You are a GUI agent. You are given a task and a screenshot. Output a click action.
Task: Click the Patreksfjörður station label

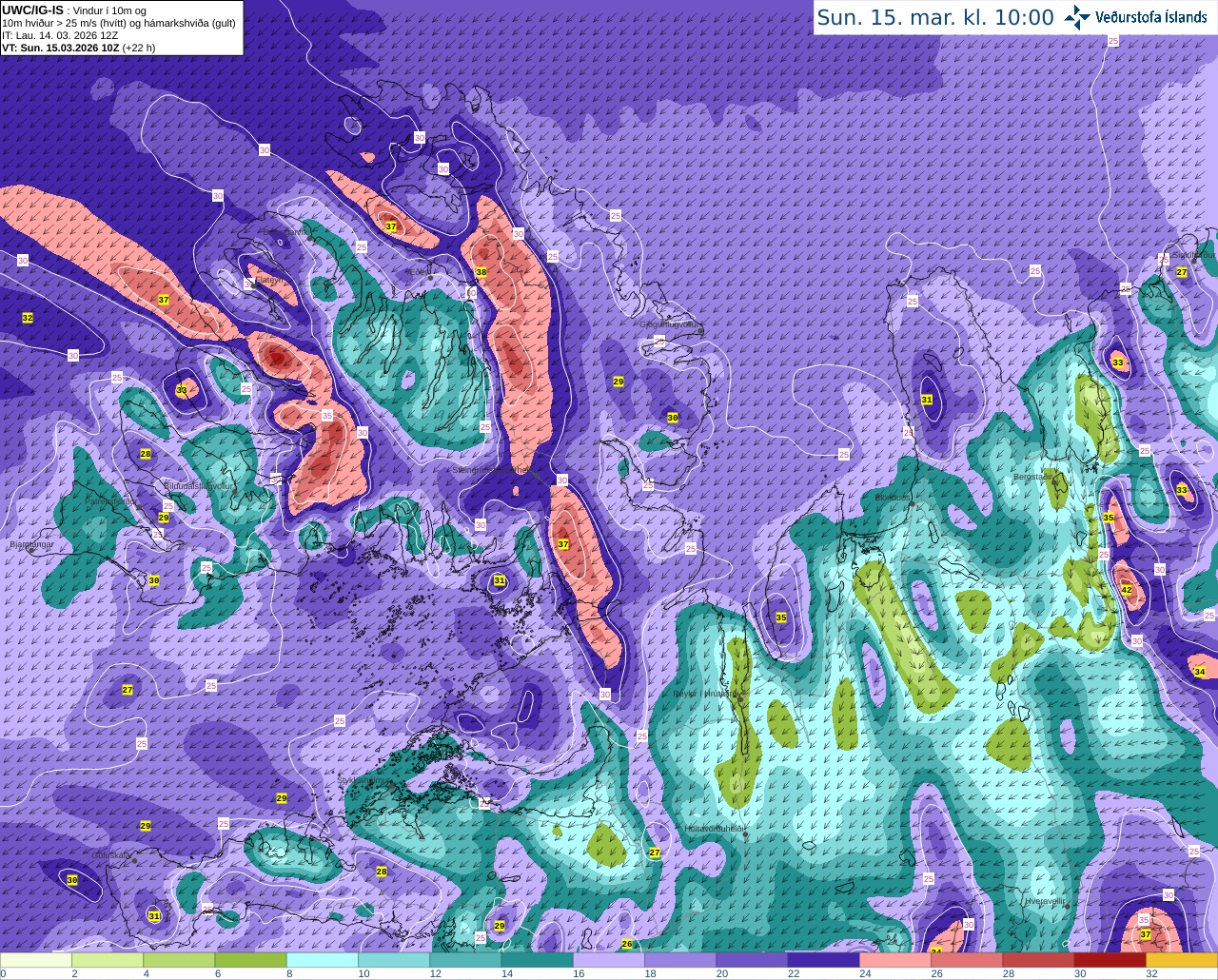[x=112, y=500]
